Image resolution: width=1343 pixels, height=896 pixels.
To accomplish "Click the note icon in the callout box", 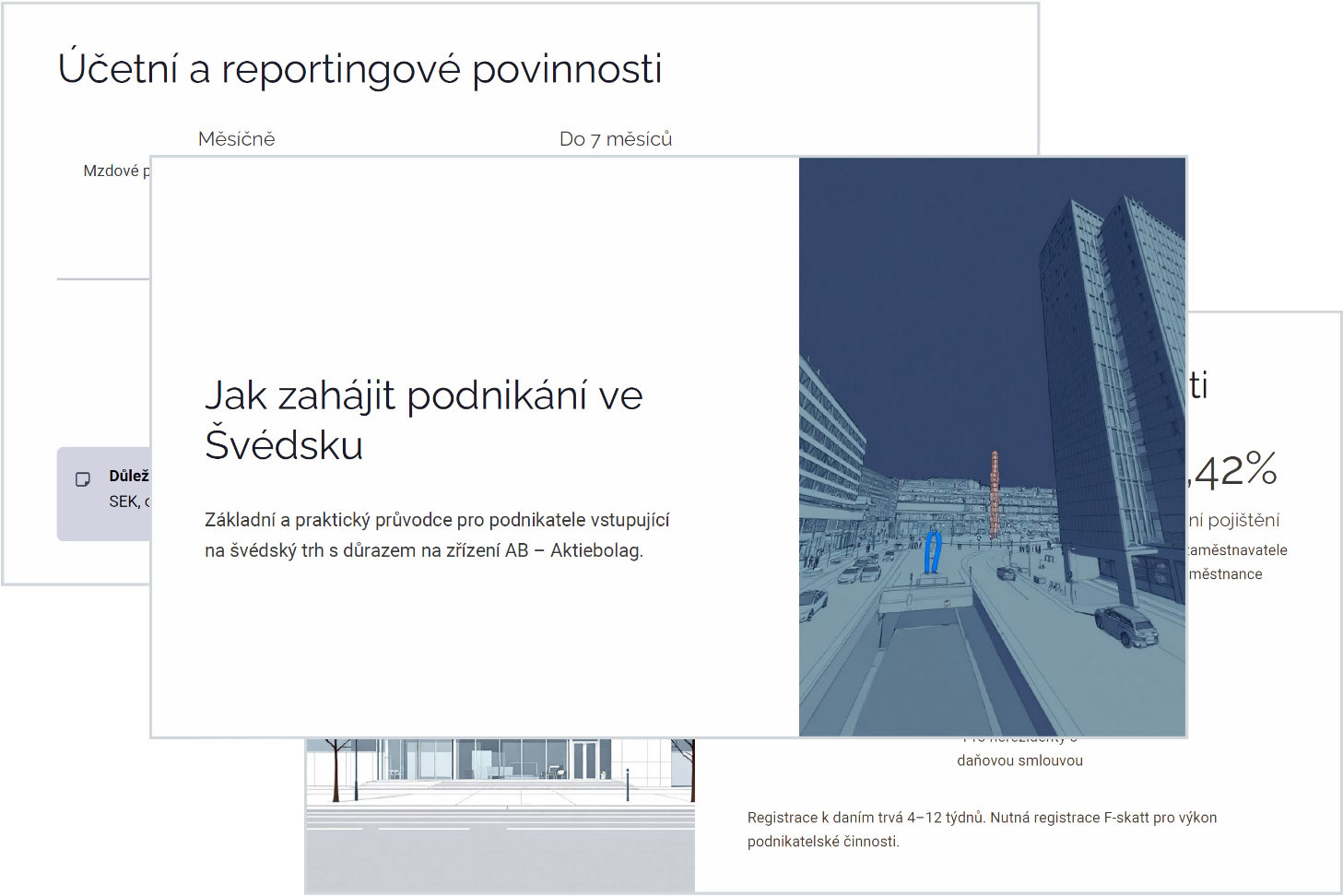I will 83,479.
